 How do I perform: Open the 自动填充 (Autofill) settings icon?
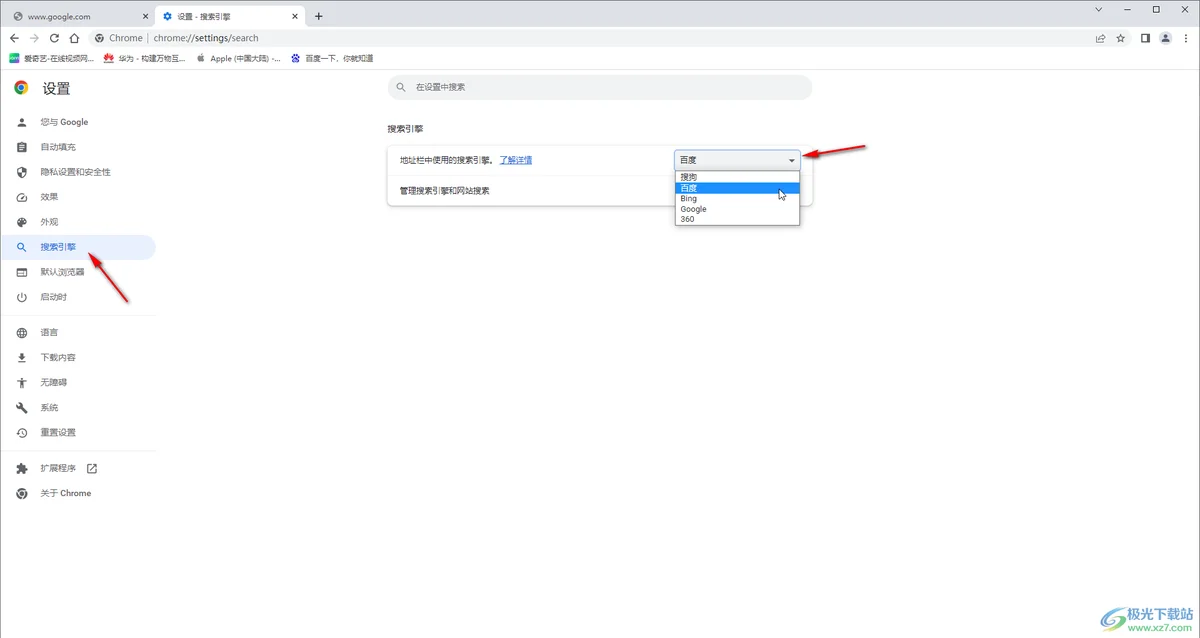pyautogui.click(x=22, y=146)
